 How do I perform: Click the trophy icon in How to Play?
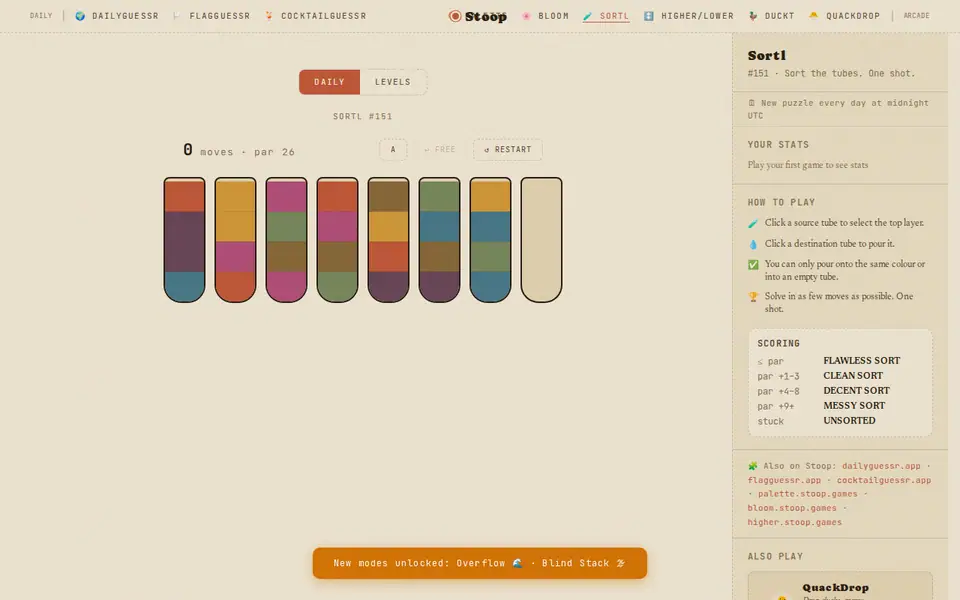coord(753,297)
